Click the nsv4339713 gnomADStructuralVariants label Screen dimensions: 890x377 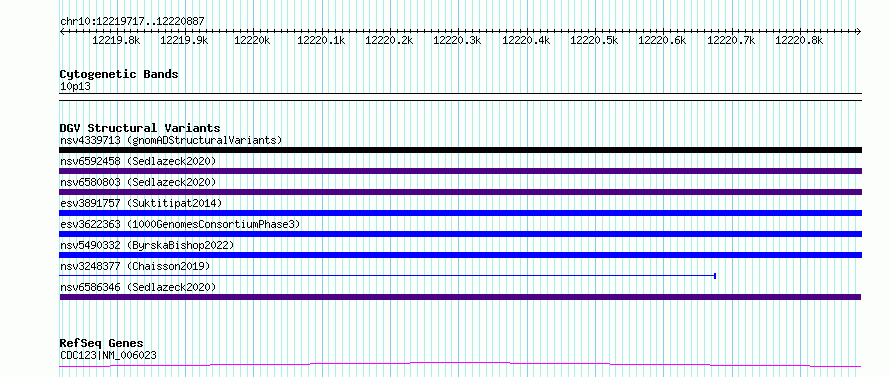(x=171, y=140)
